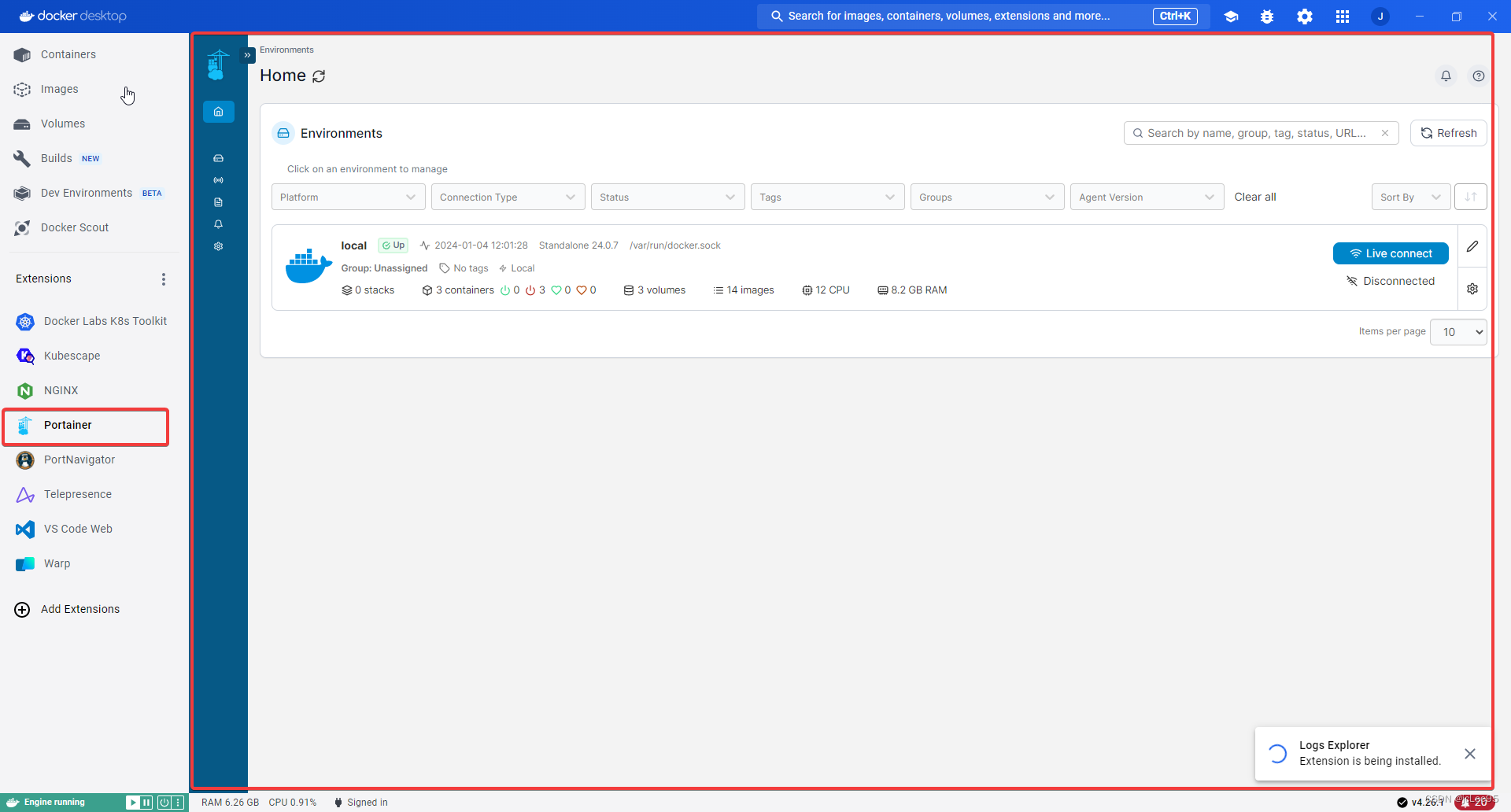Open Docker Scout in the sidebar

point(94,227)
